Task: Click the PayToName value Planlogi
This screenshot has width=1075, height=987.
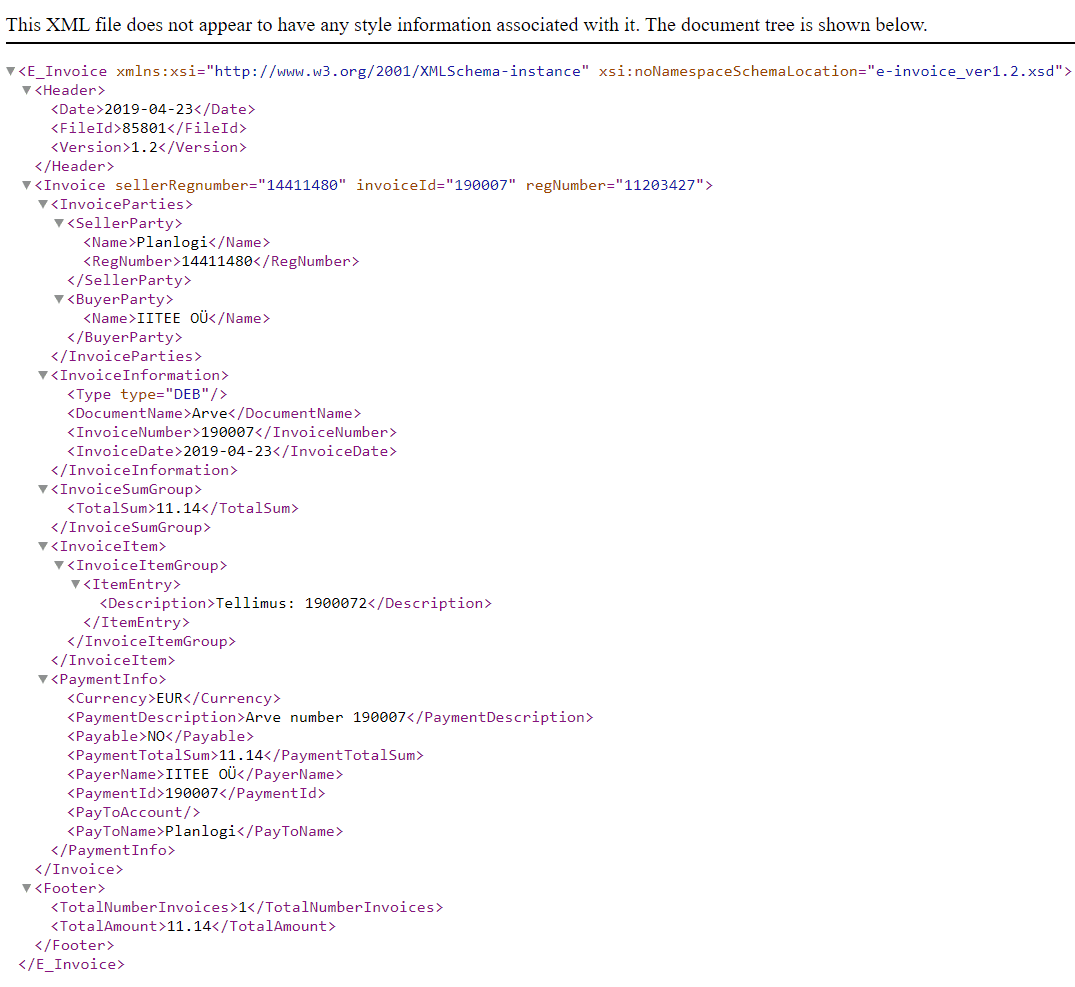Action: pyautogui.click(x=201, y=831)
